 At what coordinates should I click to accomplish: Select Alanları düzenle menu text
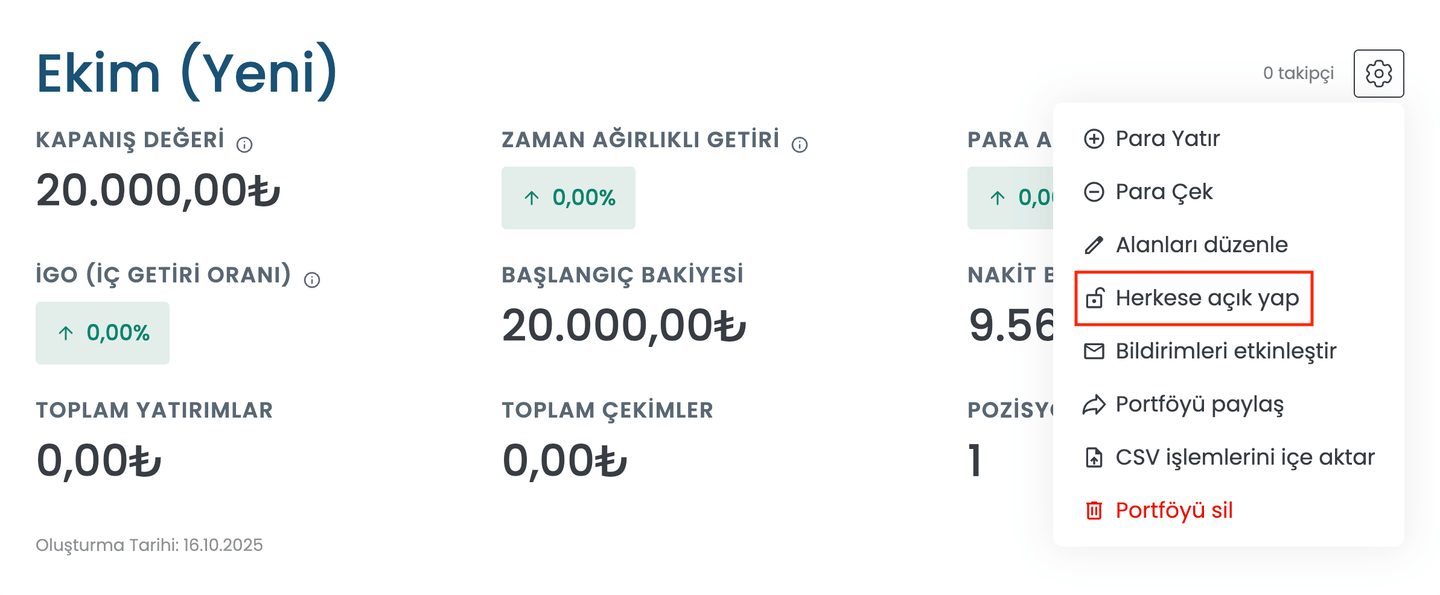tap(1201, 245)
